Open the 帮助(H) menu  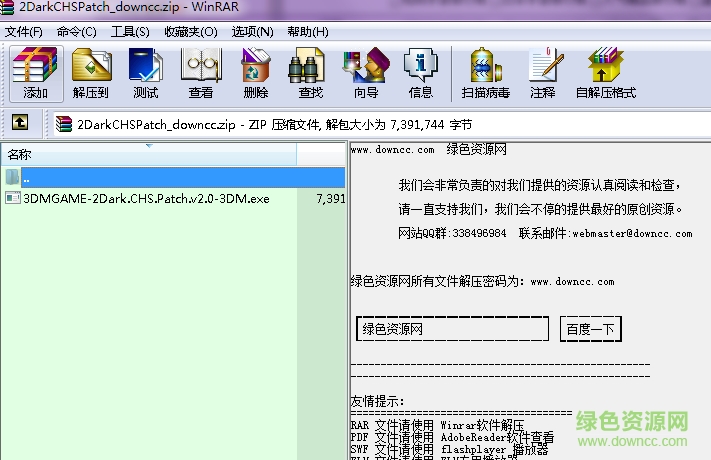click(308, 32)
